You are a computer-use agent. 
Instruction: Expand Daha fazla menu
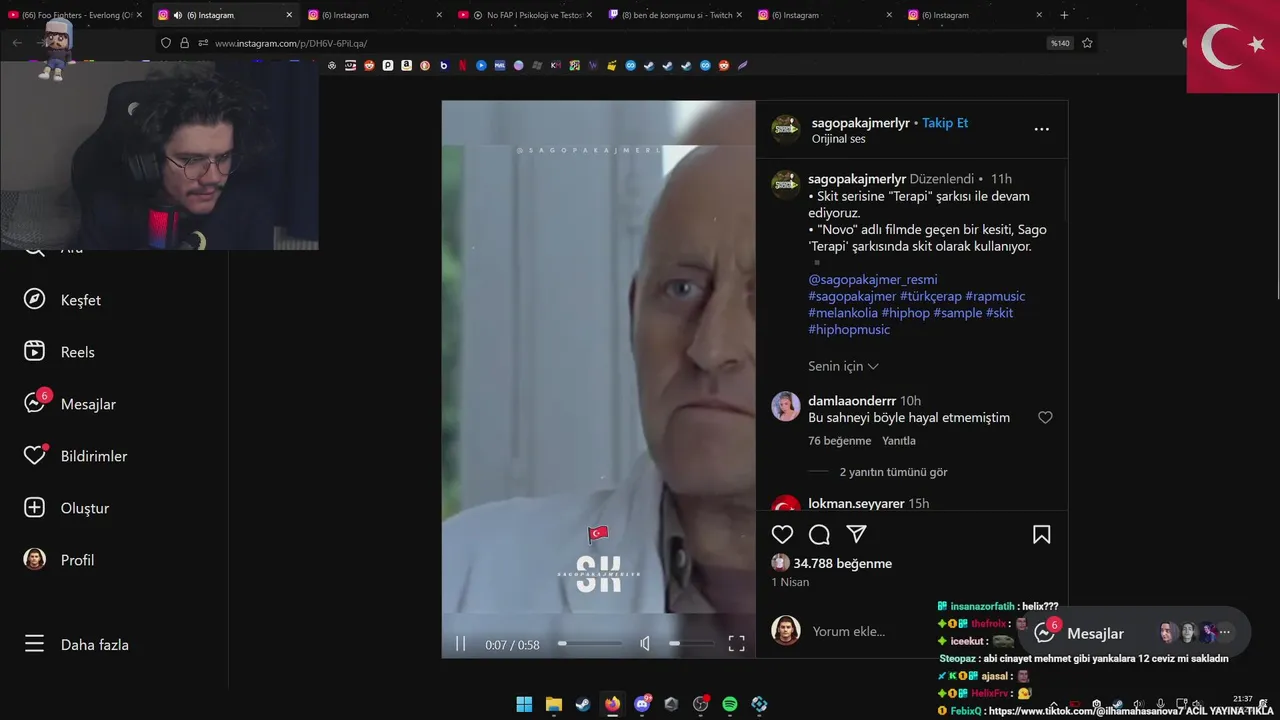tap(76, 645)
